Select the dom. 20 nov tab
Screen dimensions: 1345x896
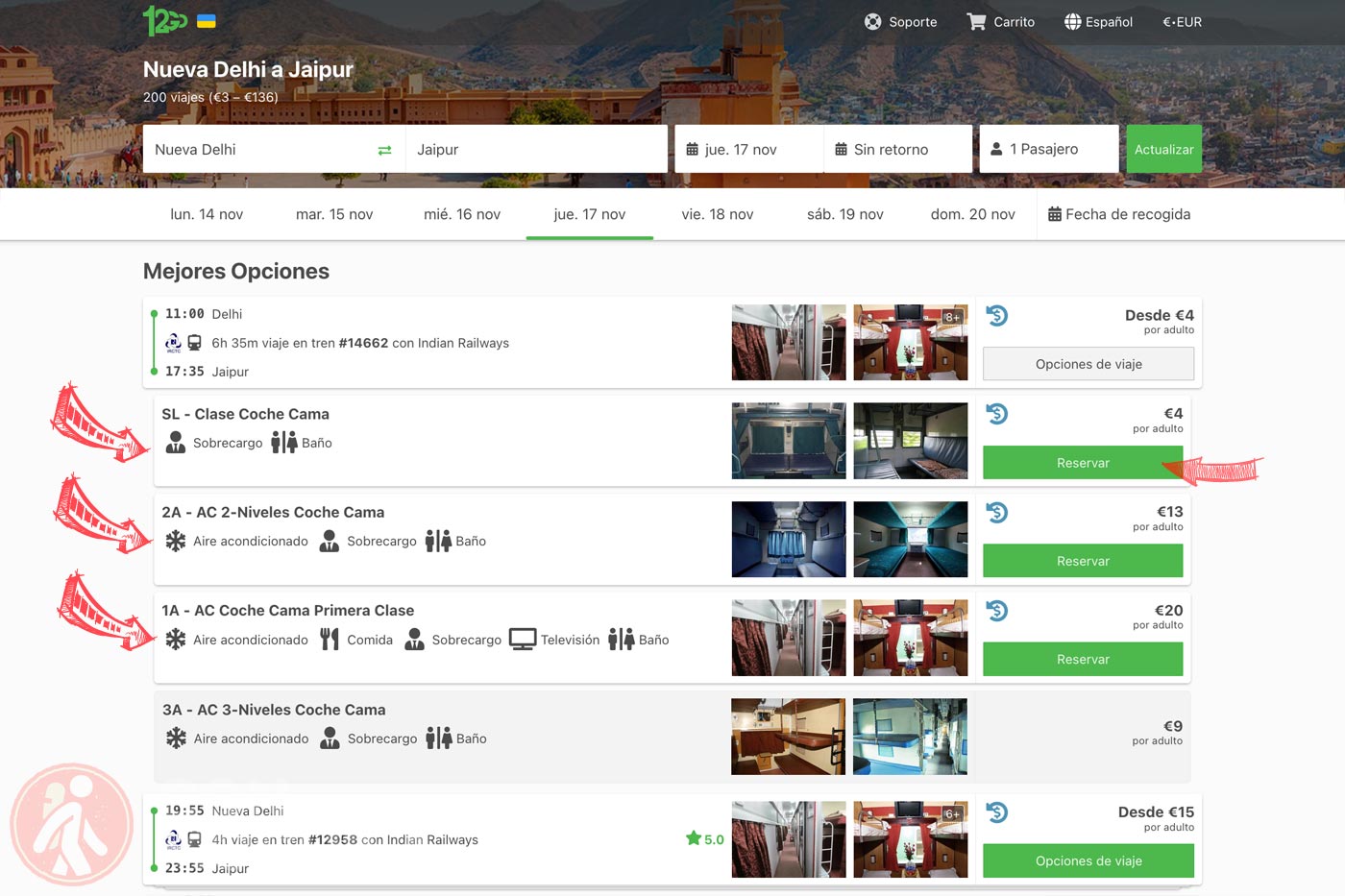click(x=973, y=214)
